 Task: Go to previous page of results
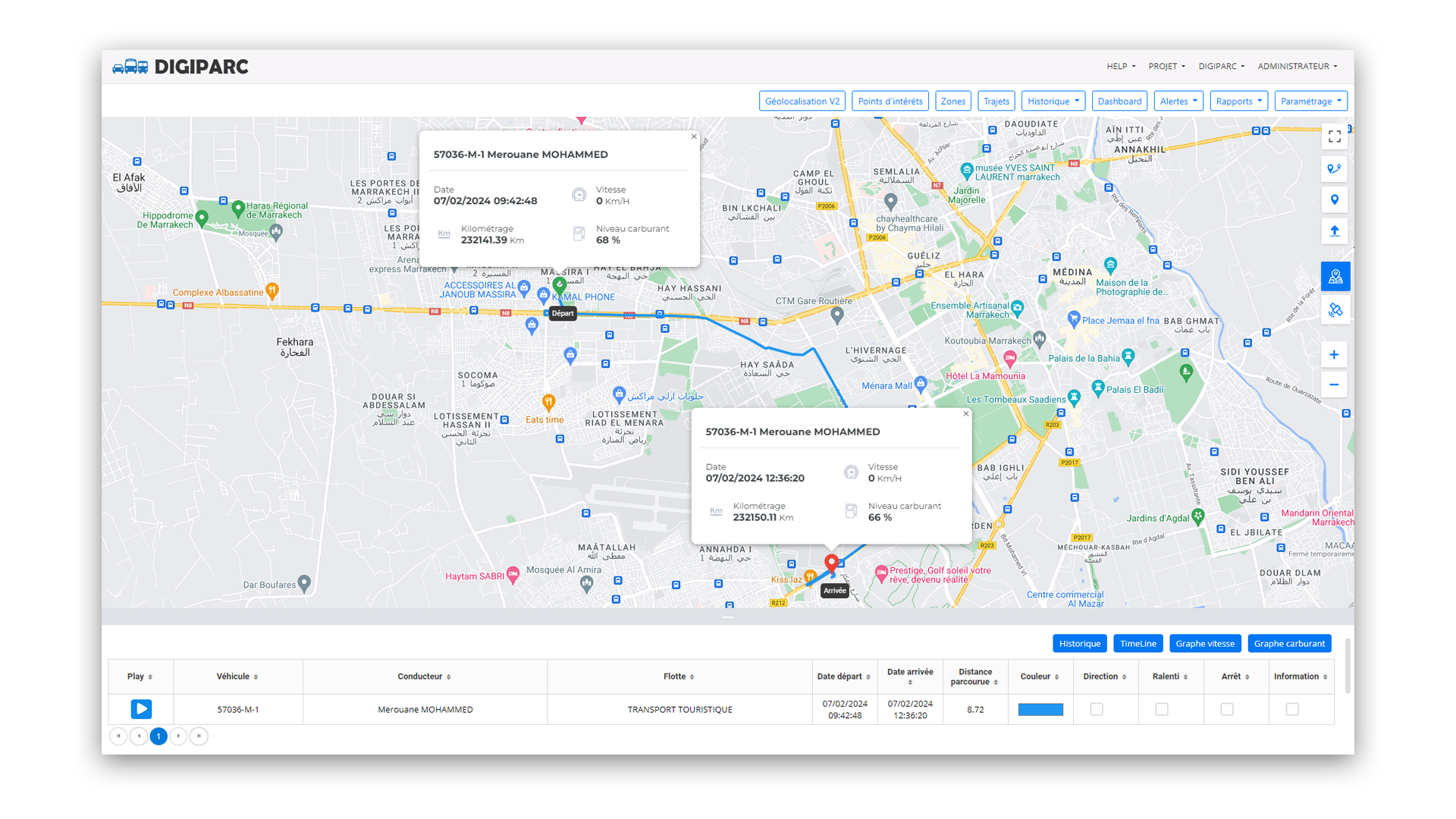coord(139,736)
